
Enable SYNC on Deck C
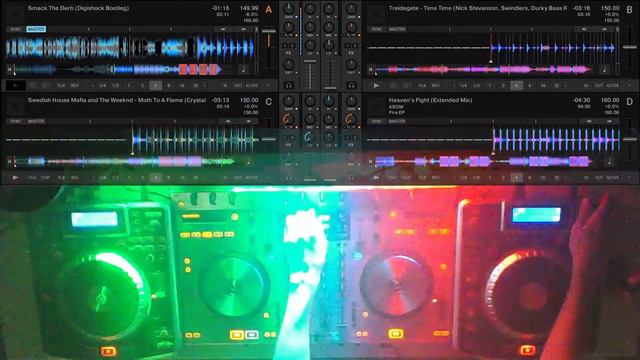coord(16,121)
